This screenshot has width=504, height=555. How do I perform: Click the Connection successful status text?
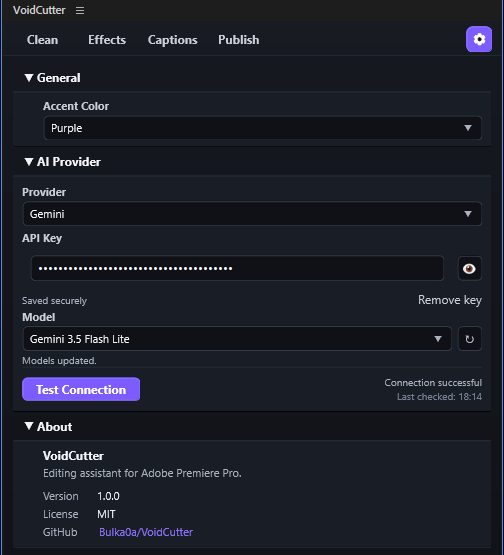point(433,383)
